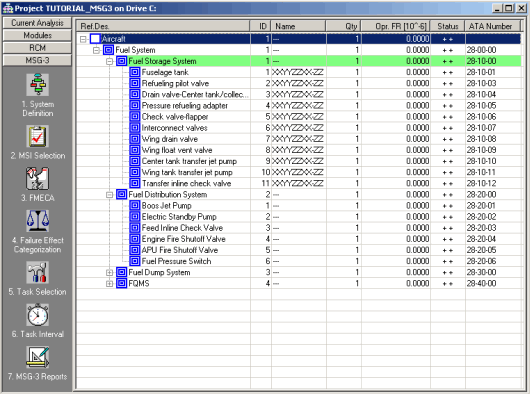This screenshot has height=394, width=530.
Task: Switch to the RCM tab
Action: click(37, 48)
